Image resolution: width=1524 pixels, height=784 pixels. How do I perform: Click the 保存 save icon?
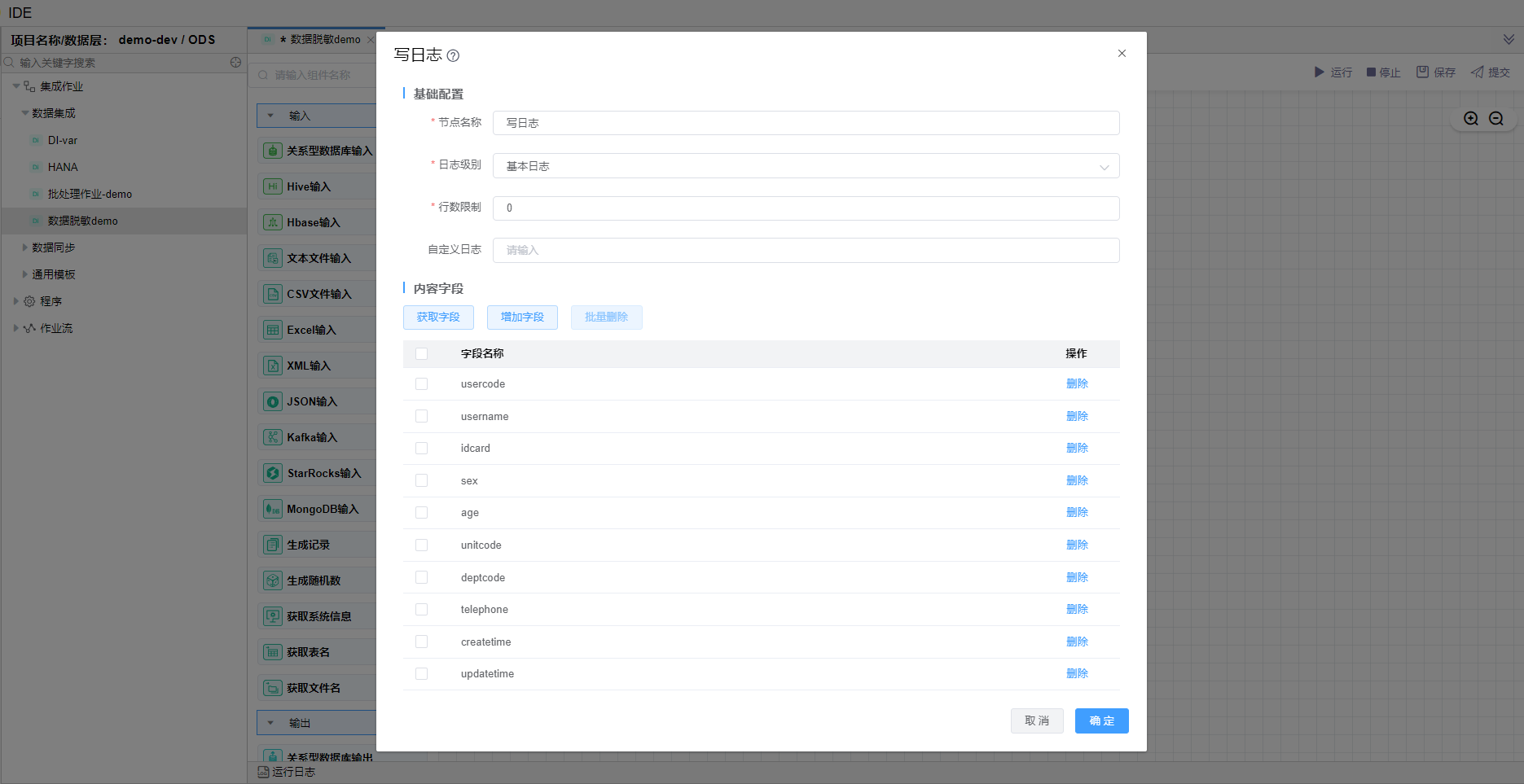[1422, 72]
